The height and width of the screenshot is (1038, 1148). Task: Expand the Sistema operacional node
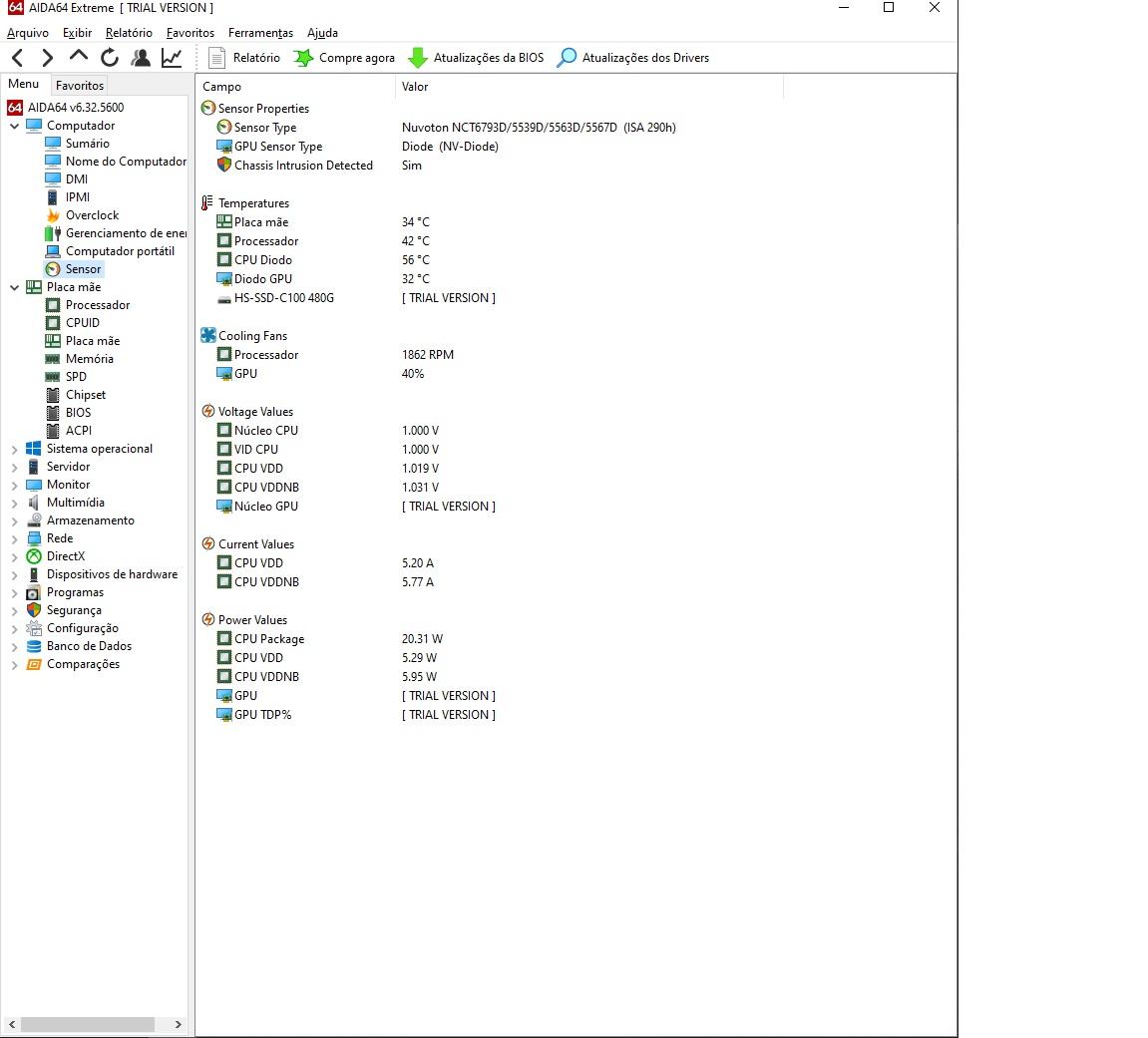(14, 450)
